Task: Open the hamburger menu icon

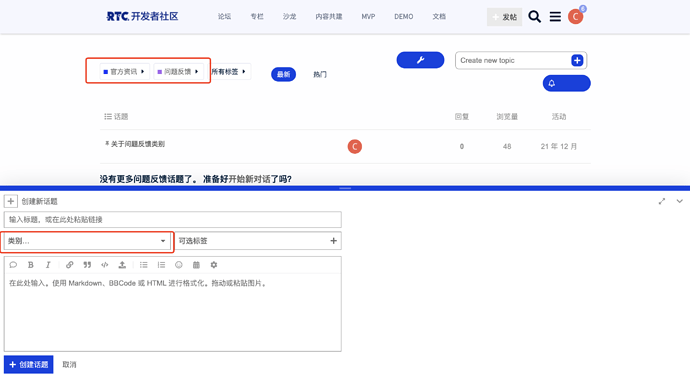Action: click(555, 17)
